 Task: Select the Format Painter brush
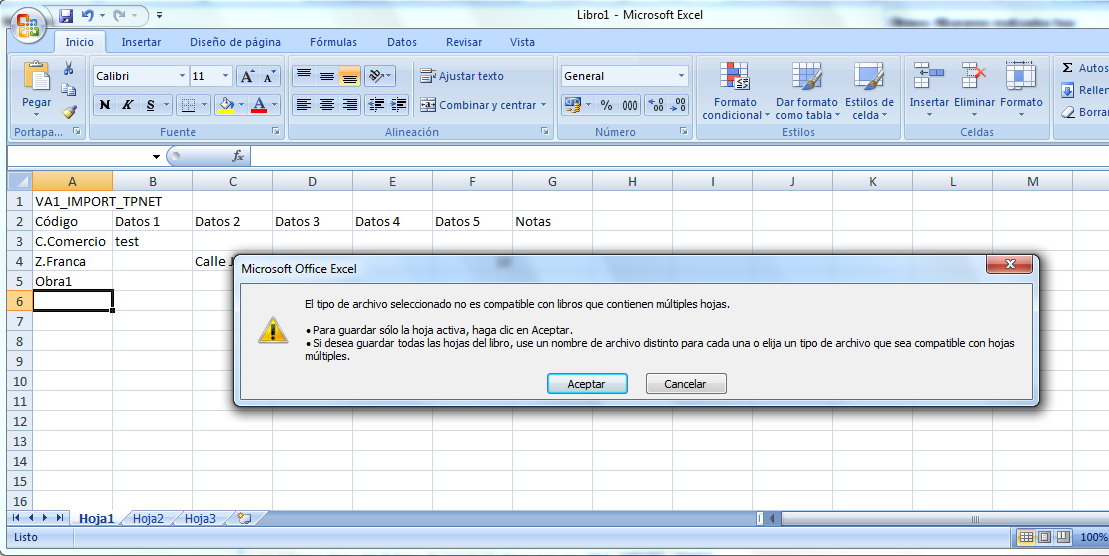[x=69, y=112]
